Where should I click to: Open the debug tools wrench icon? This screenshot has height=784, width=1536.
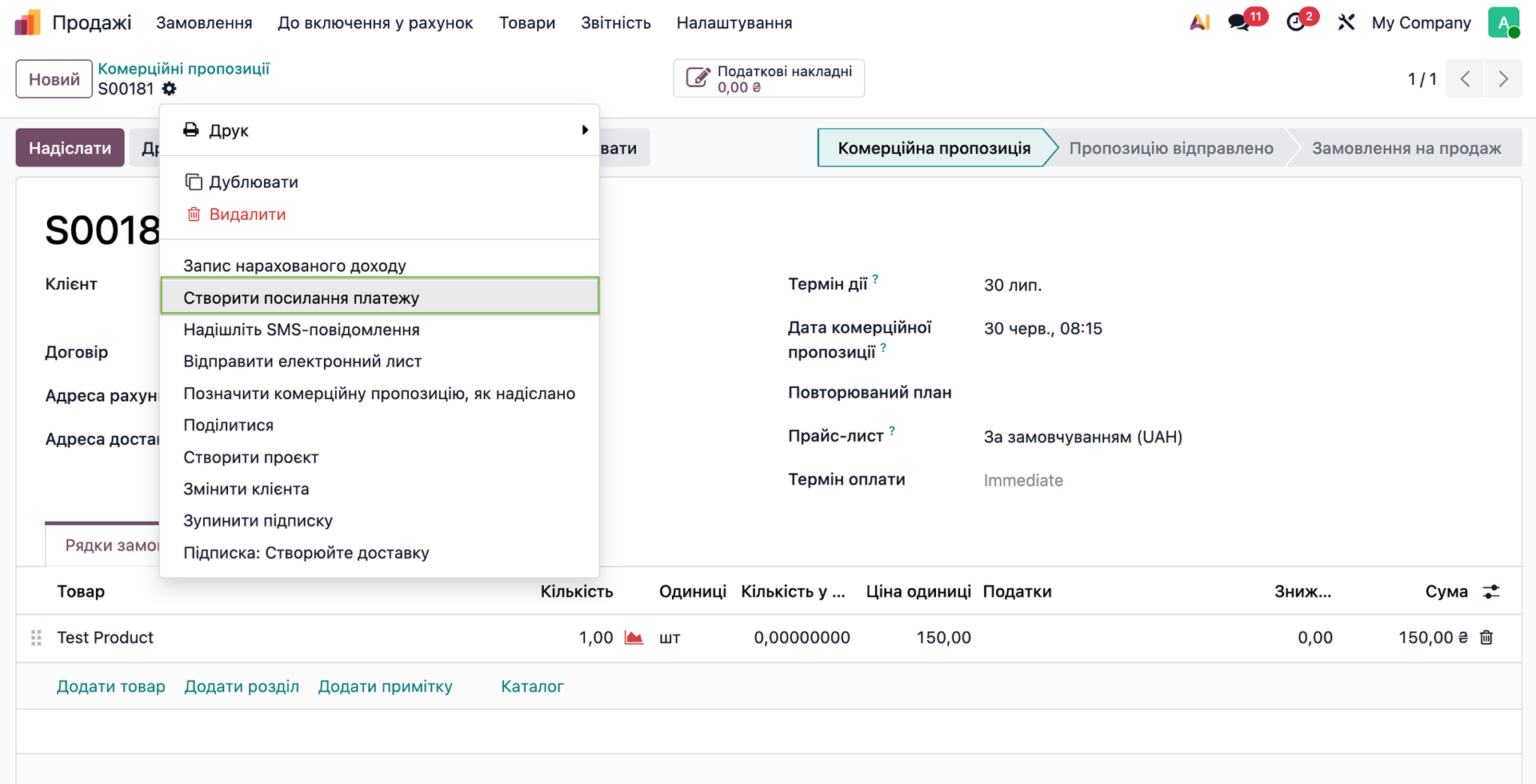click(x=1346, y=22)
